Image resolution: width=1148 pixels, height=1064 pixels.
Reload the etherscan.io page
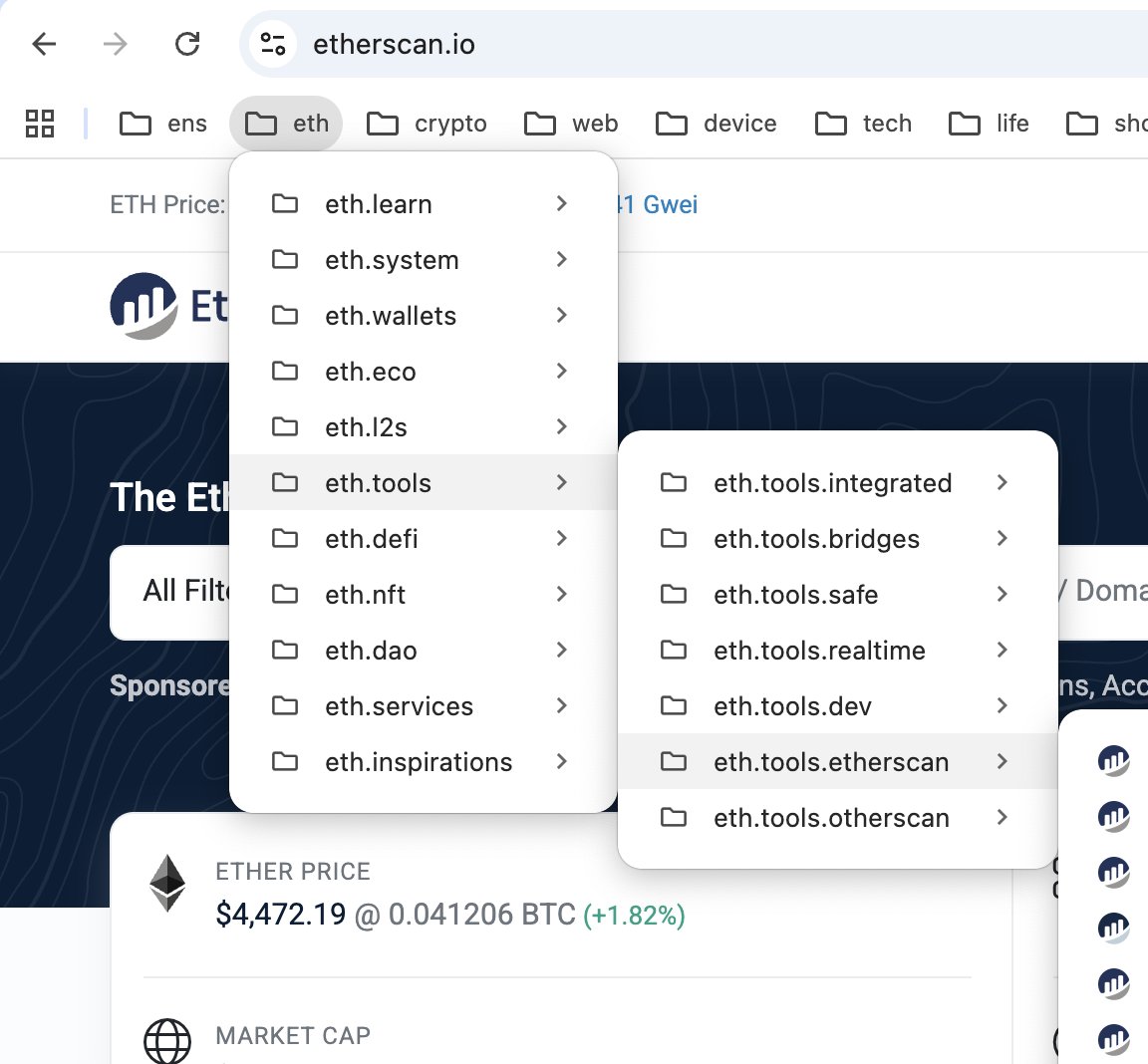(187, 44)
